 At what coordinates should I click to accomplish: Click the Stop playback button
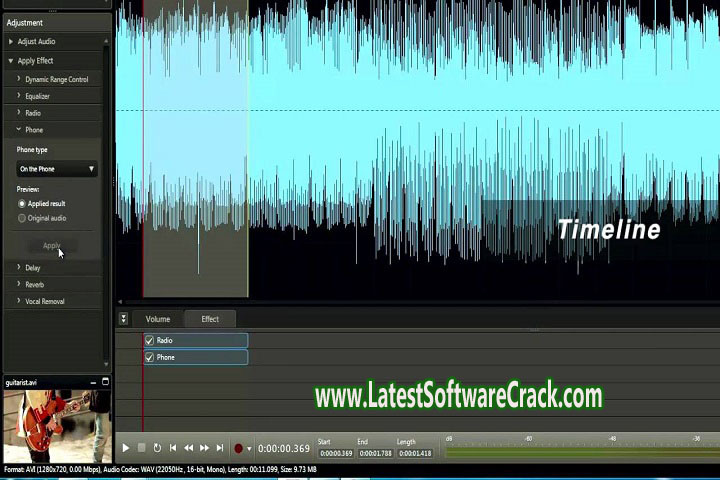[141, 447]
